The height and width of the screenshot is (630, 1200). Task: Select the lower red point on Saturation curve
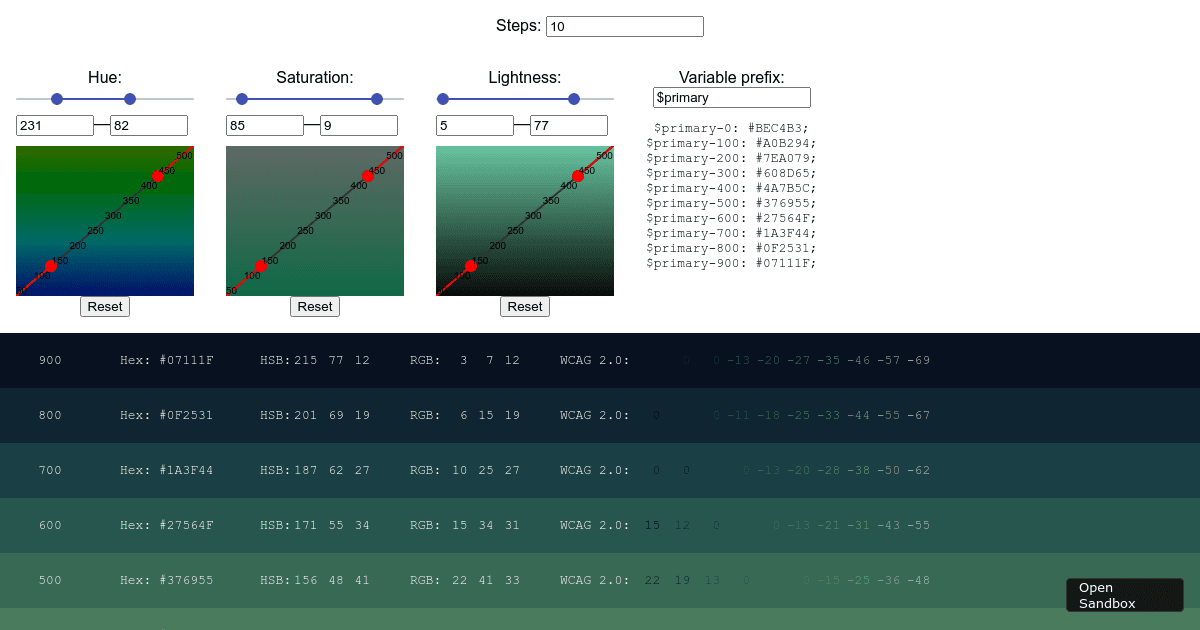tap(261, 265)
